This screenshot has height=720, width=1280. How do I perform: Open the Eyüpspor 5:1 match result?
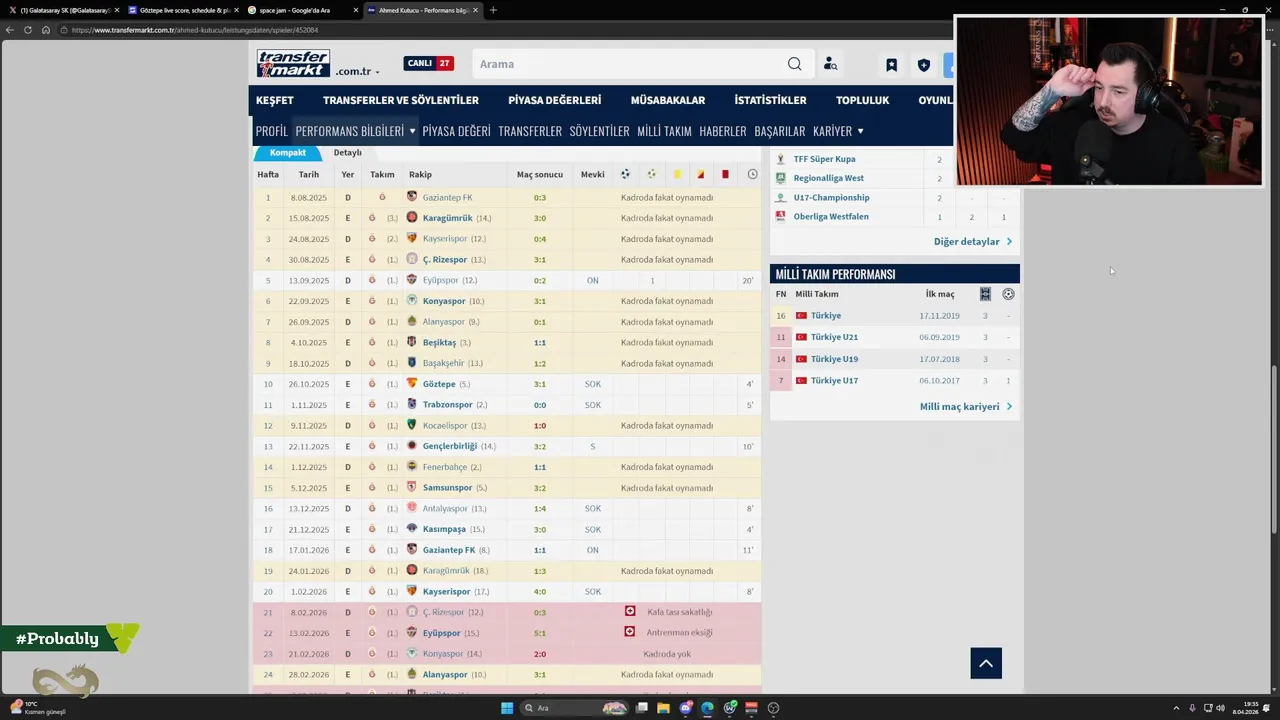click(x=540, y=633)
